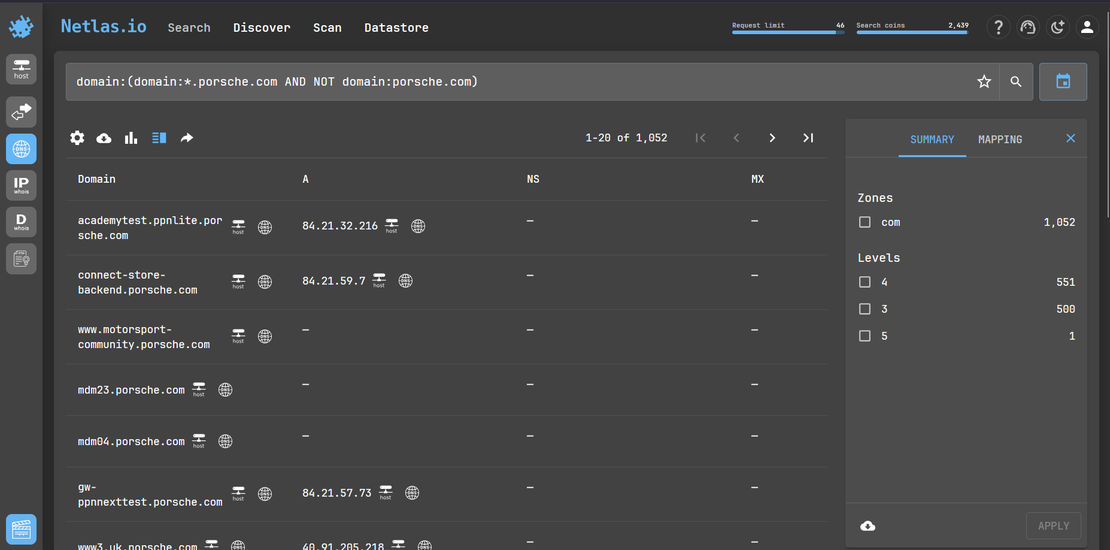Open the statistics bar chart icon
1110x550 pixels.
pos(131,138)
